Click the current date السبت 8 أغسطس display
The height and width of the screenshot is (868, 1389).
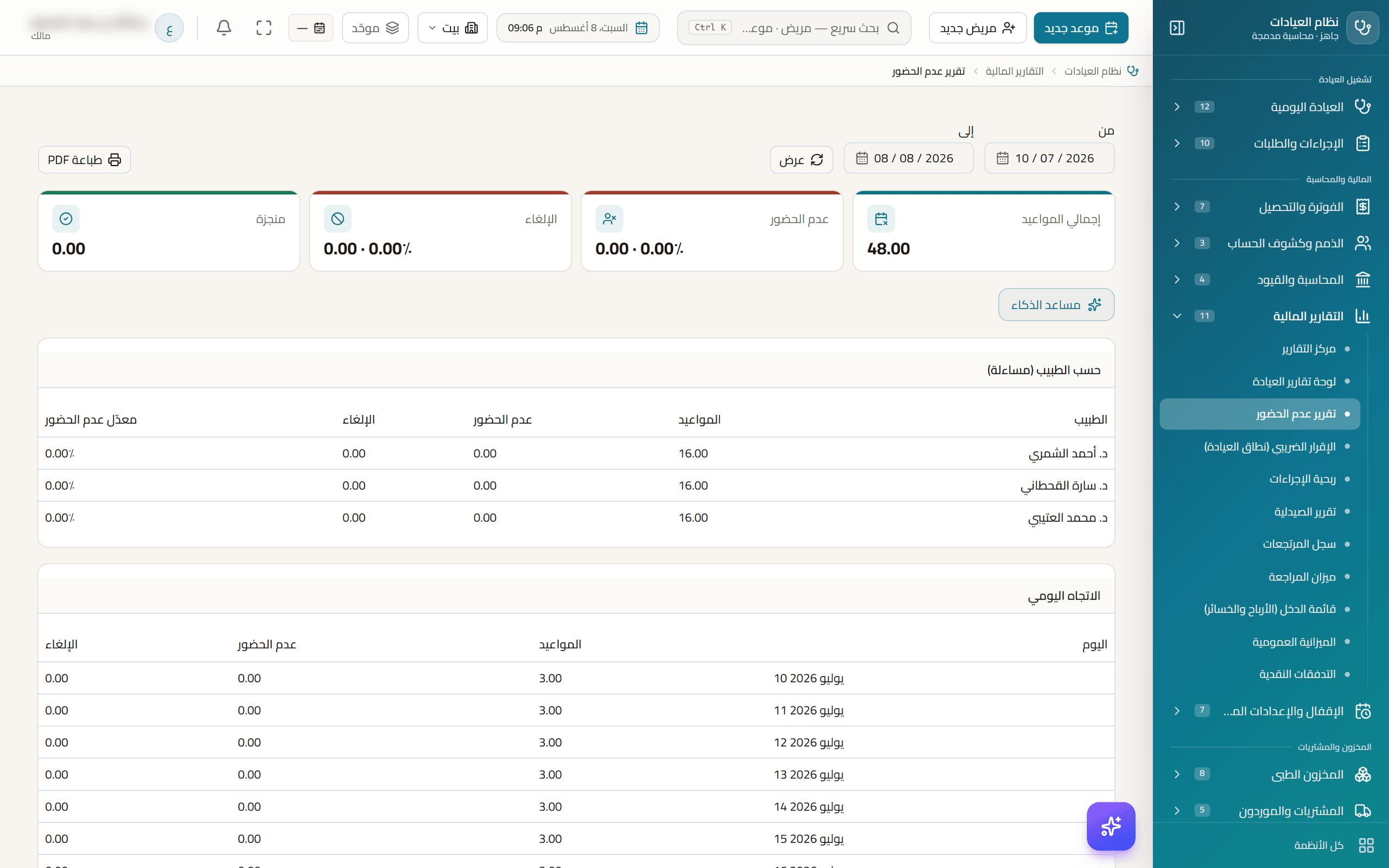[578, 28]
